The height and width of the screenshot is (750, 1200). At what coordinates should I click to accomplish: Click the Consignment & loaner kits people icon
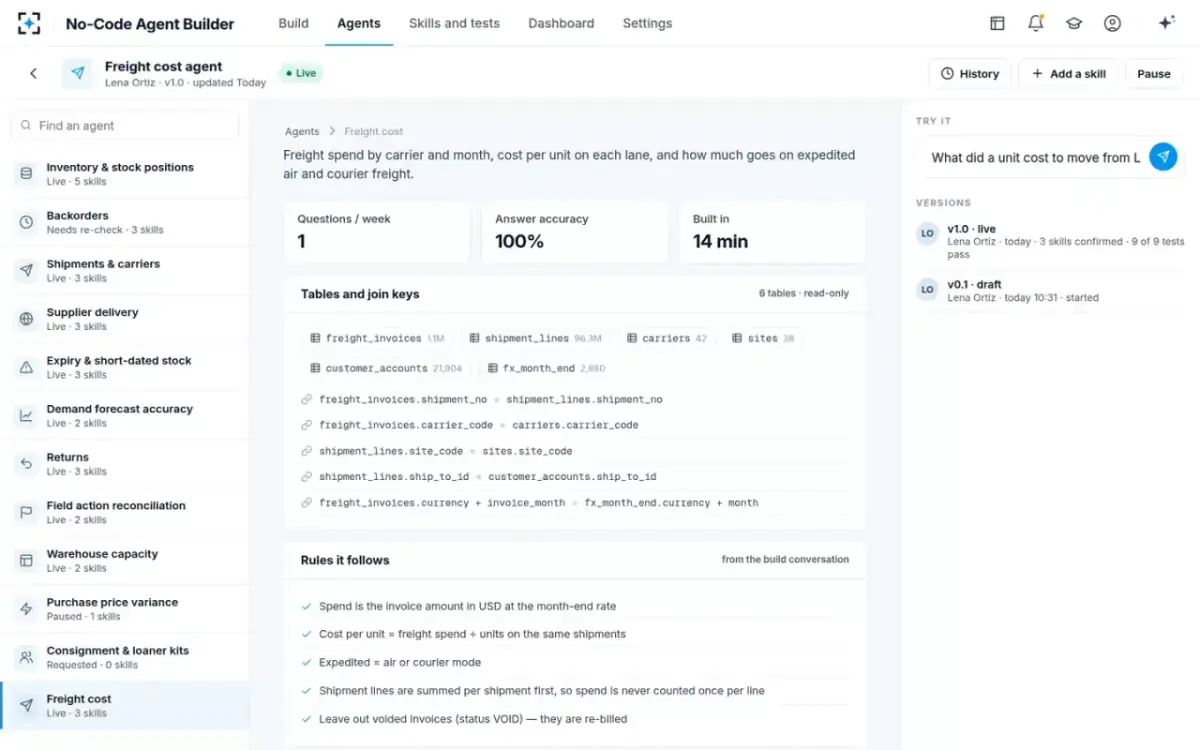(x=26, y=657)
